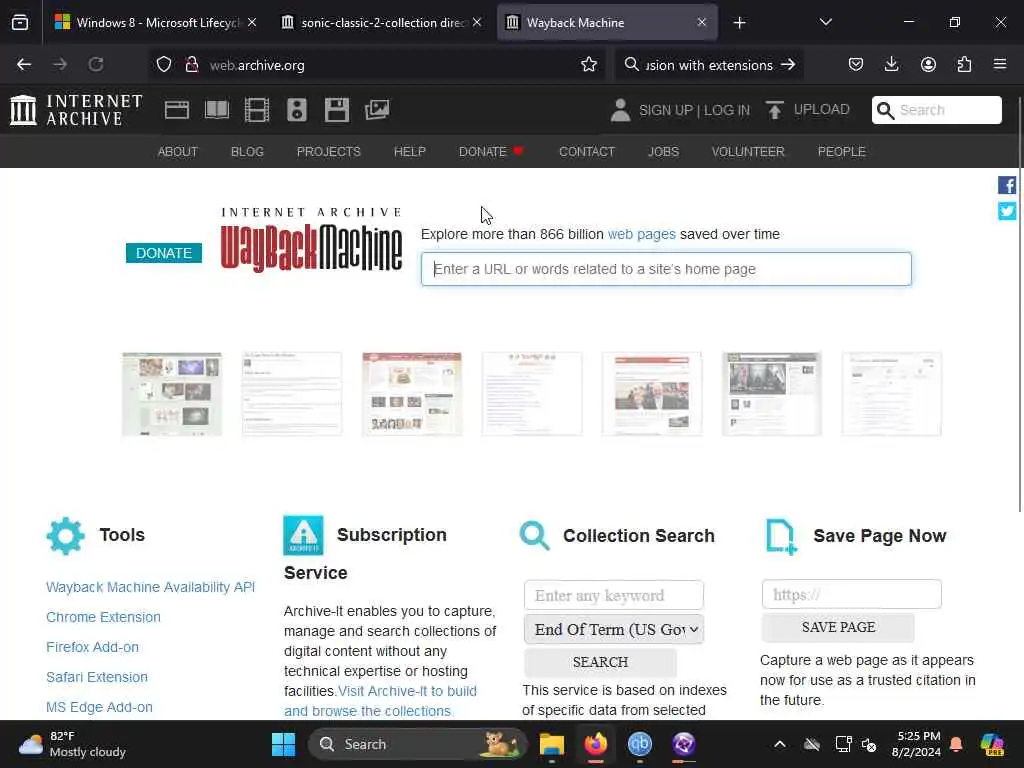Open the MS Edge Add-on link
1024x768 pixels.
(99, 707)
